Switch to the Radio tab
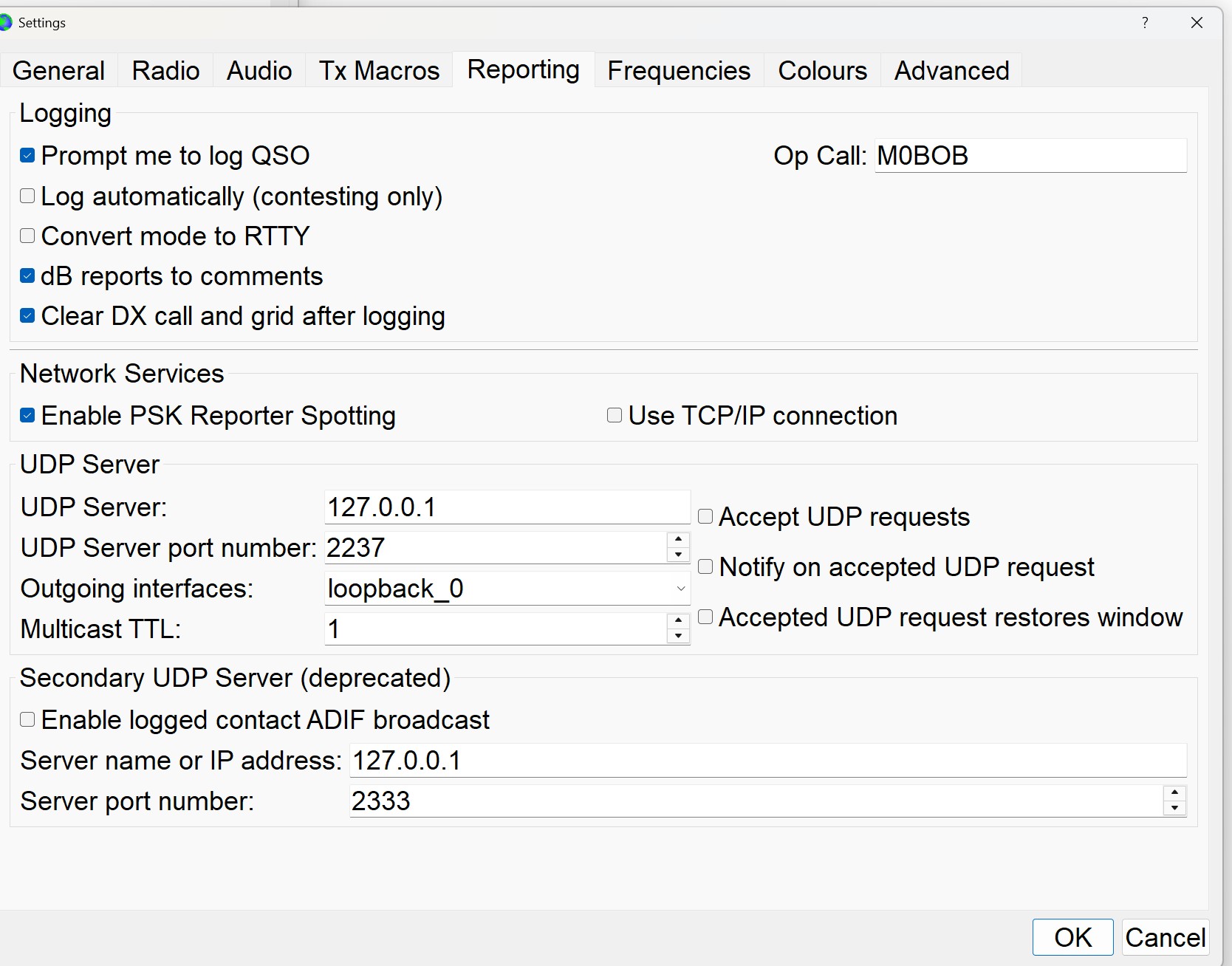The height and width of the screenshot is (966, 1232). pyautogui.click(x=165, y=71)
